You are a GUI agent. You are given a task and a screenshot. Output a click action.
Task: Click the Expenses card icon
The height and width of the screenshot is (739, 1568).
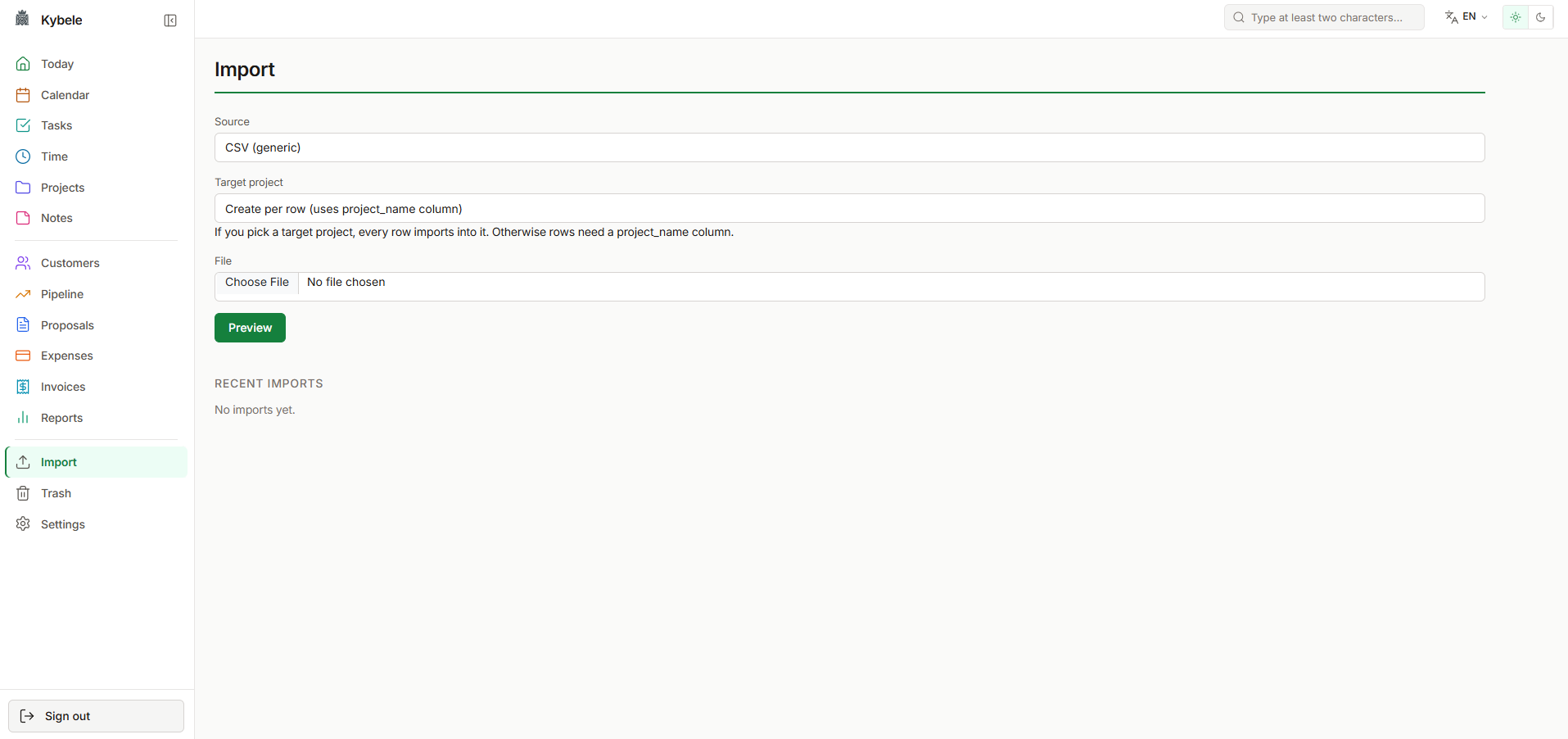[23, 356]
